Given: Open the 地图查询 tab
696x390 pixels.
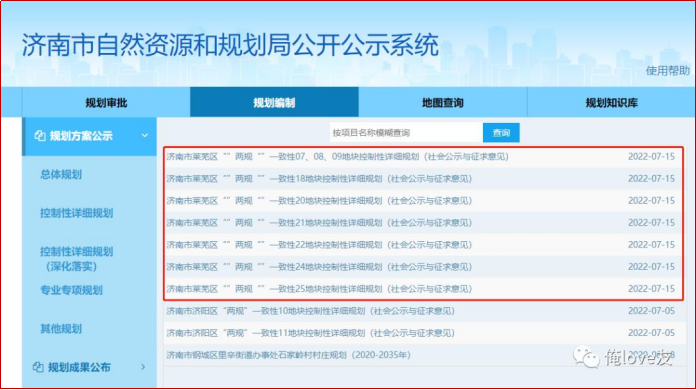Looking at the screenshot, I should 443,102.
